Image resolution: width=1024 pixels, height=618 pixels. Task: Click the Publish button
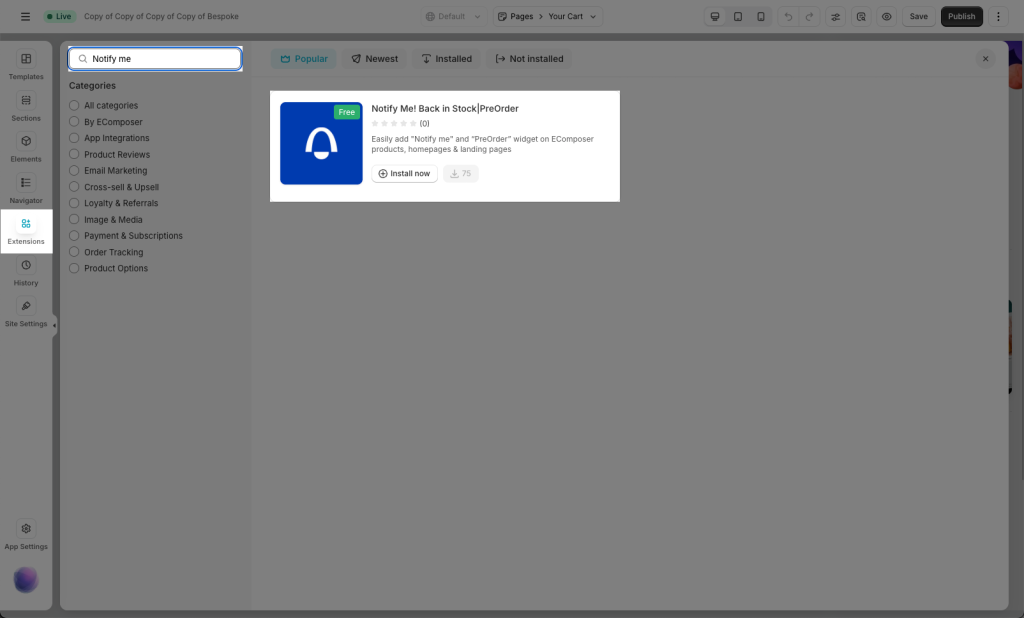pos(961,17)
